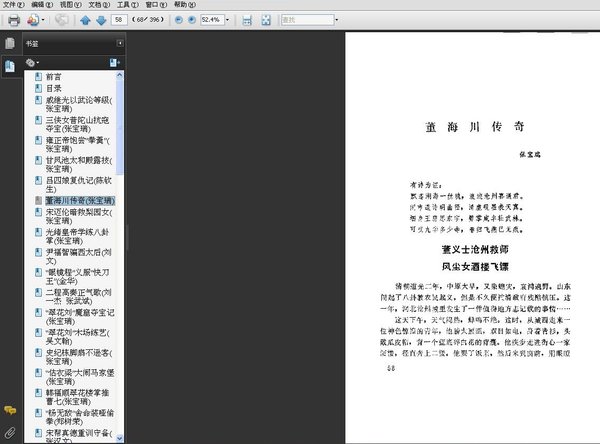Open the Comments panel icon at bottom left

[x=10, y=410]
